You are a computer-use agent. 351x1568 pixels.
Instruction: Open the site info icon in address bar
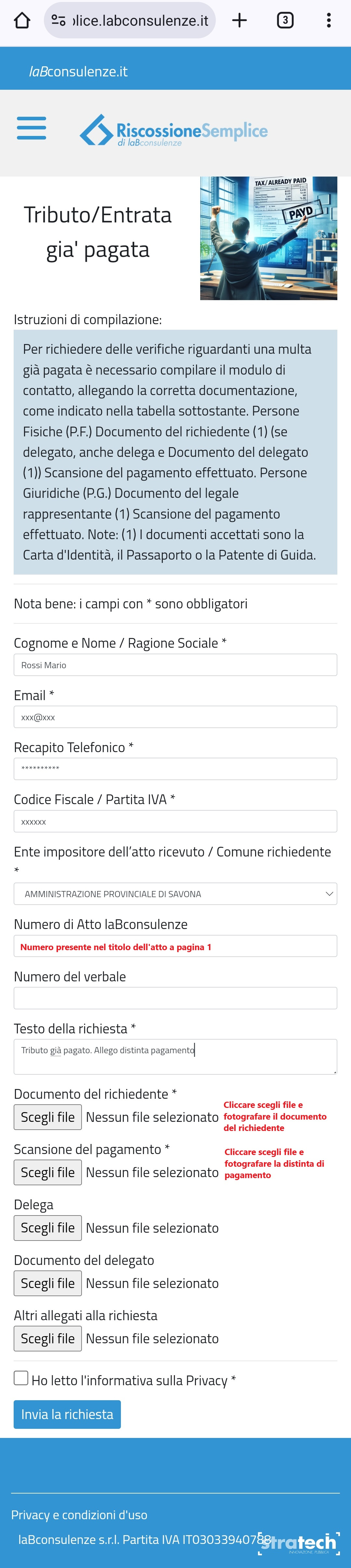[58, 21]
